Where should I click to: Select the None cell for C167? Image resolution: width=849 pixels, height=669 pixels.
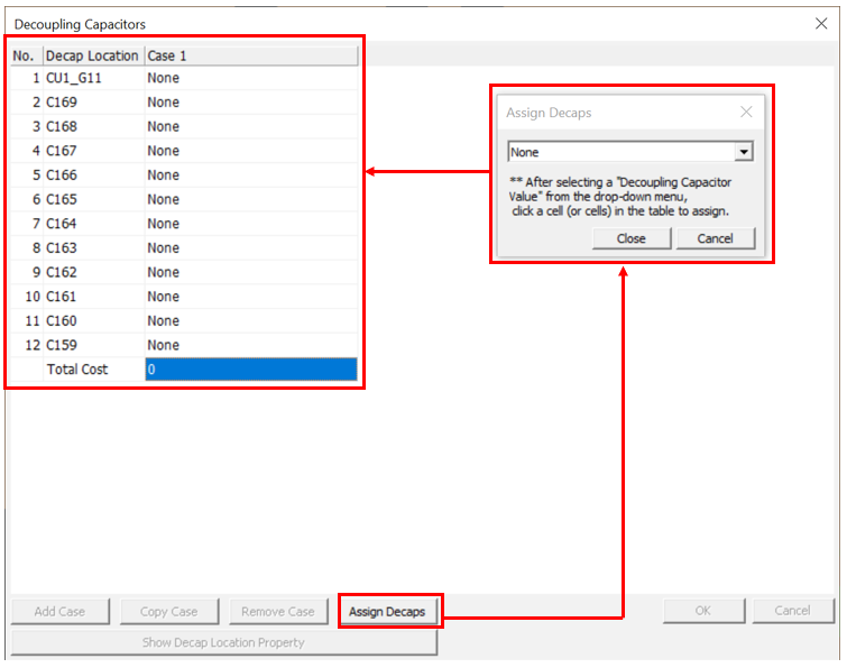point(250,151)
